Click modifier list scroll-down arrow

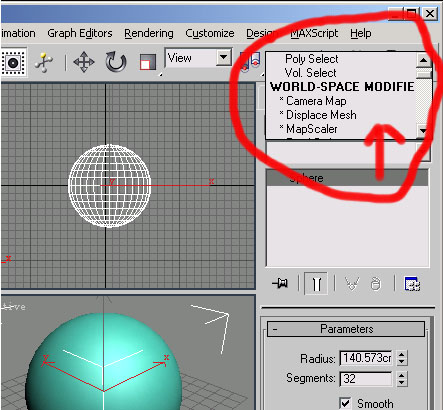[423, 131]
